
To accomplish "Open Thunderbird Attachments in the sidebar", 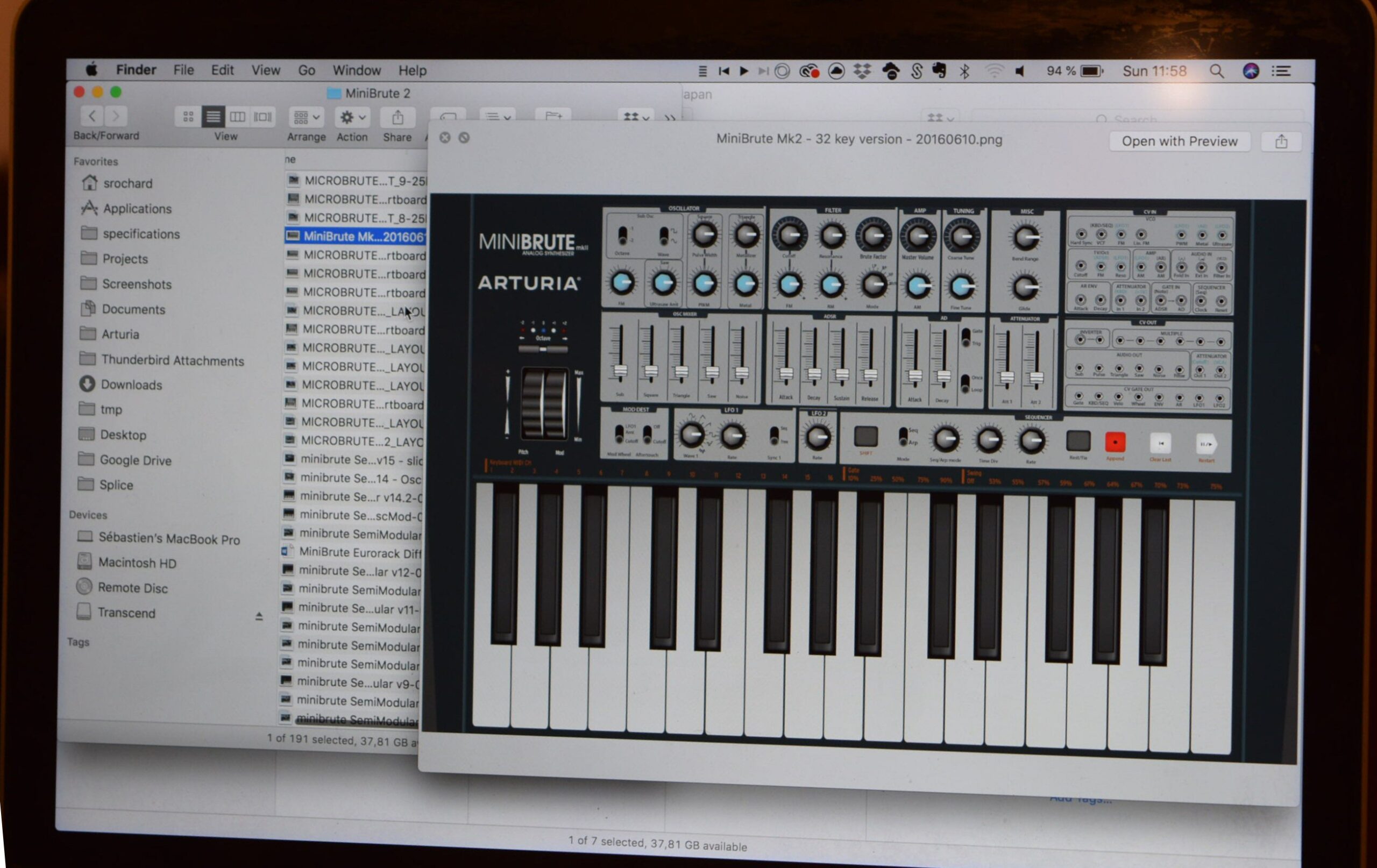I will click(172, 360).
